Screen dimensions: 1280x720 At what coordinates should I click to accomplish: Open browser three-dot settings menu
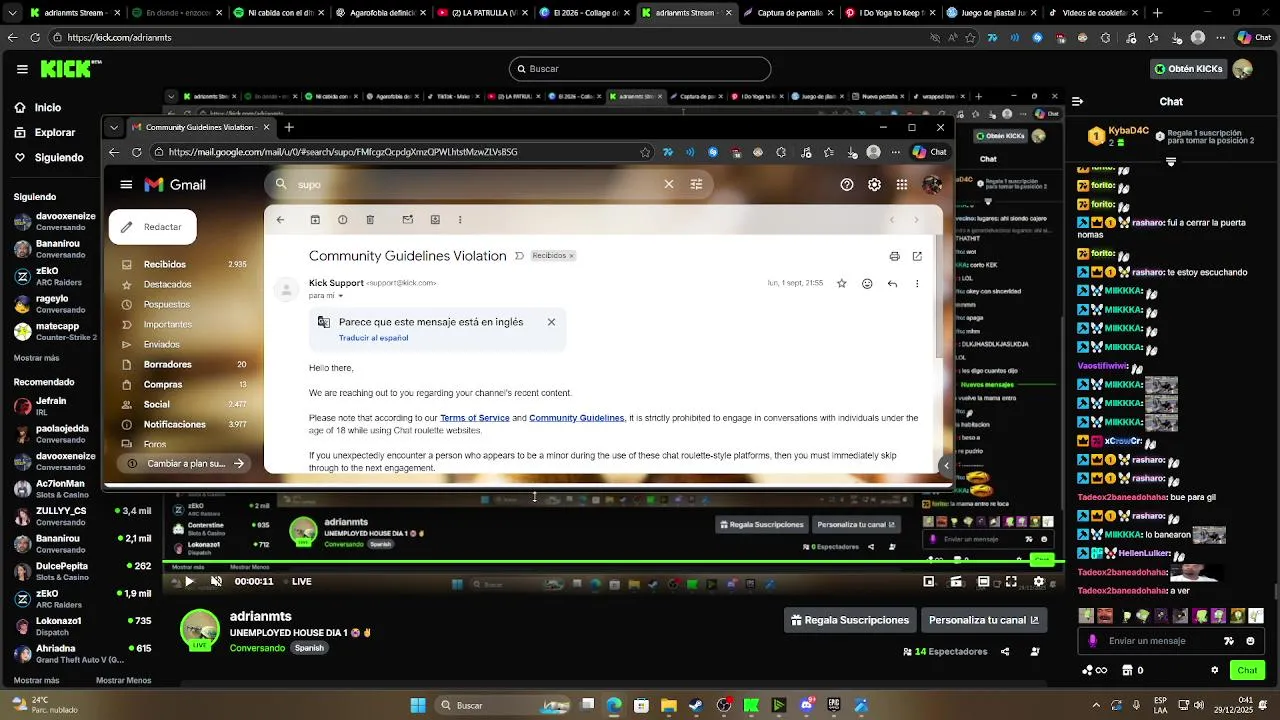tap(1221, 37)
